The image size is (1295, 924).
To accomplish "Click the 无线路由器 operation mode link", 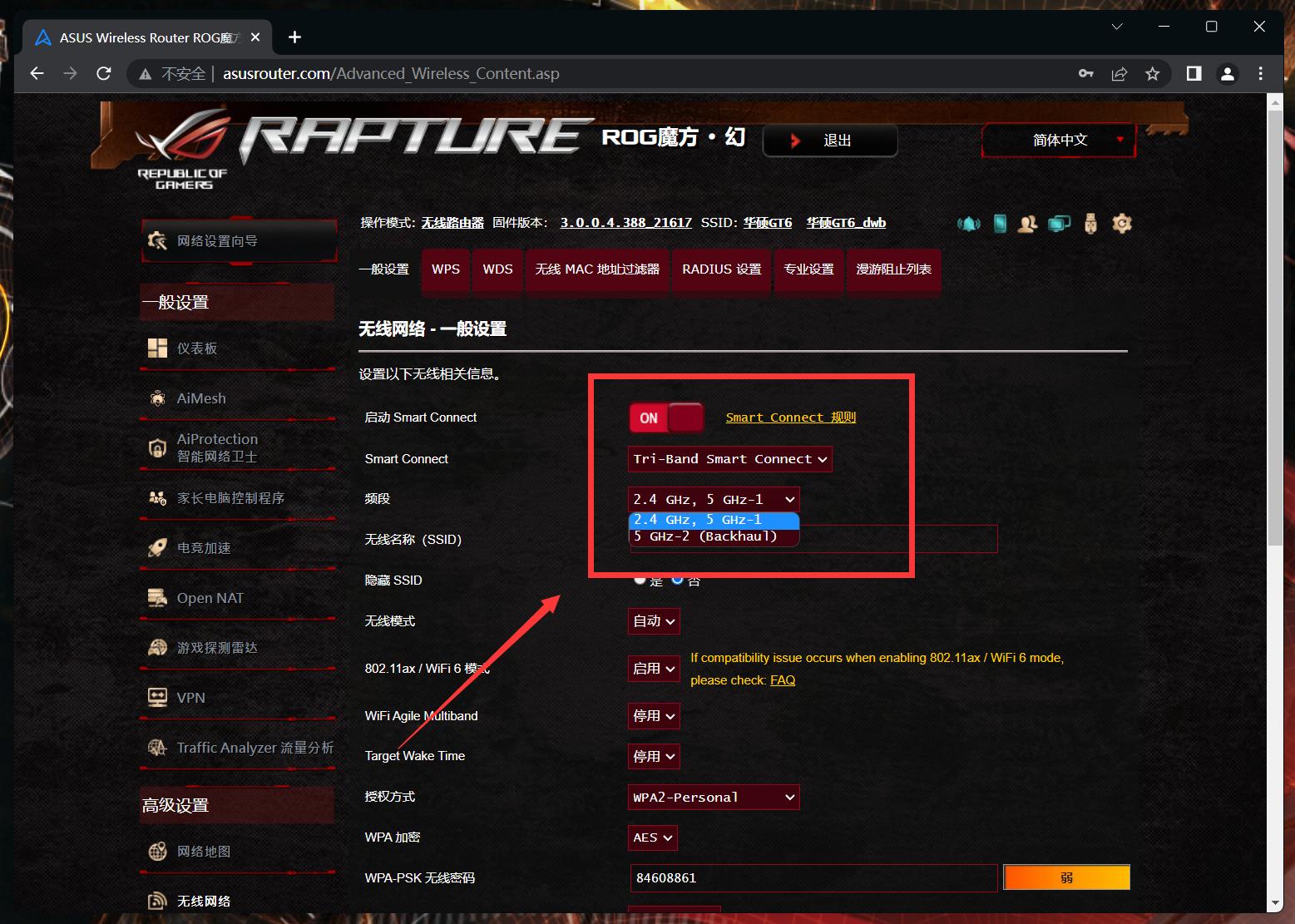I will pos(452,223).
